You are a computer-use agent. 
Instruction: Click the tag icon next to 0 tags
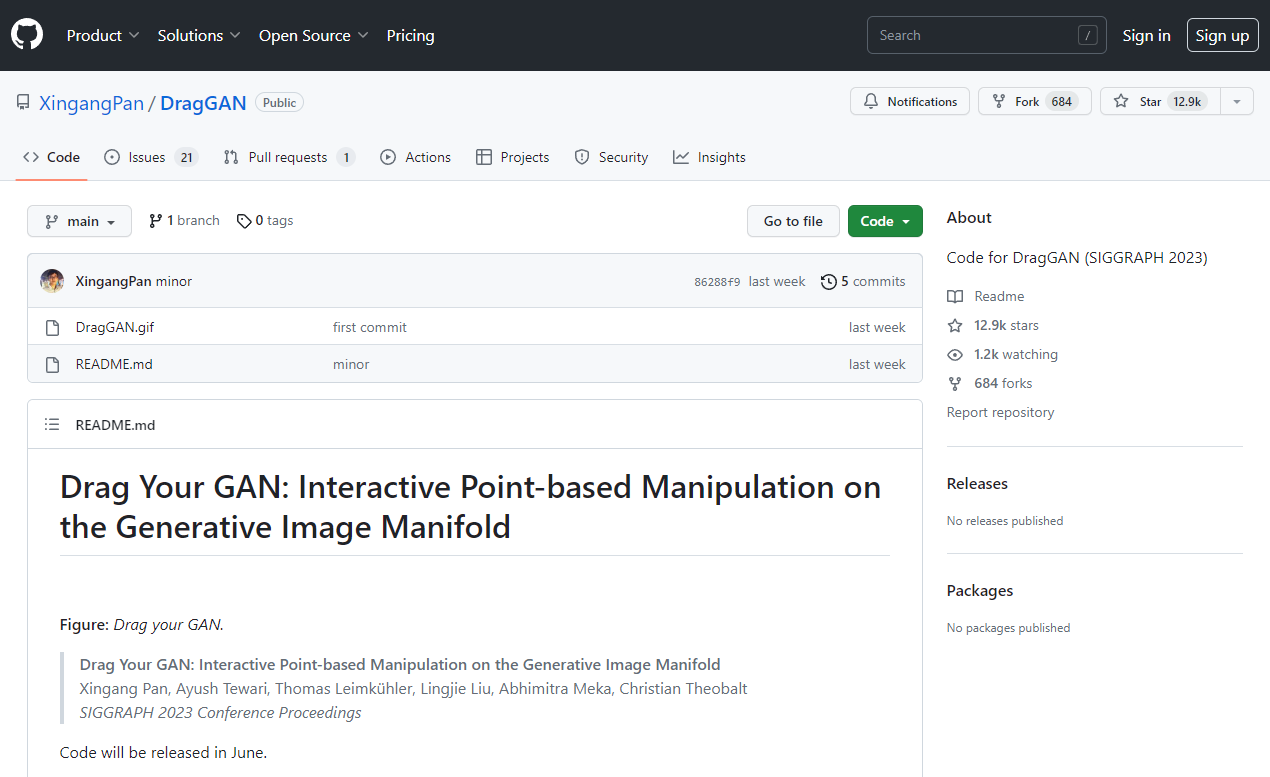(x=244, y=221)
